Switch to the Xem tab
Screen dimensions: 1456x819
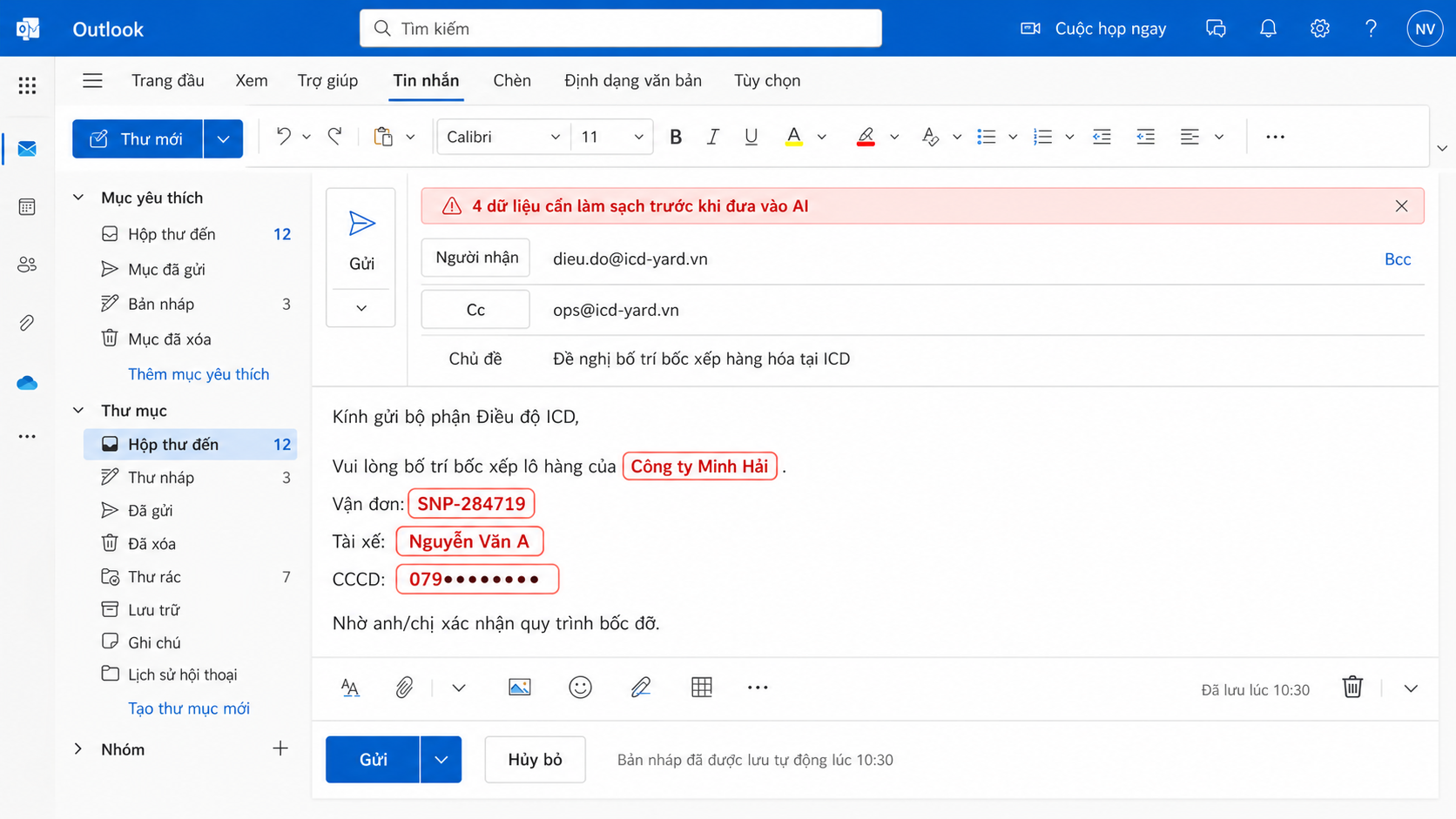[252, 81]
